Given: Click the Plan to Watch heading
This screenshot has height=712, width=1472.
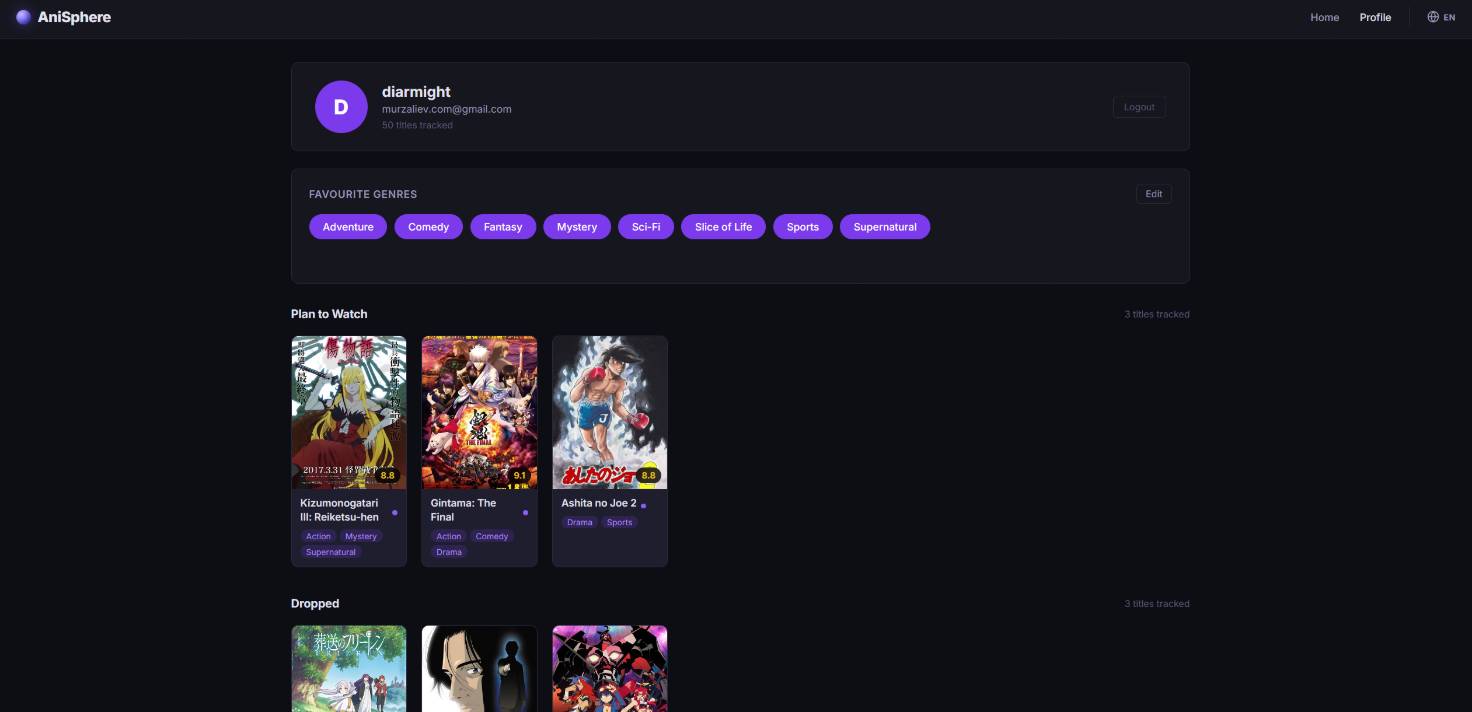Looking at the screenshot, I should pos(329,314).
